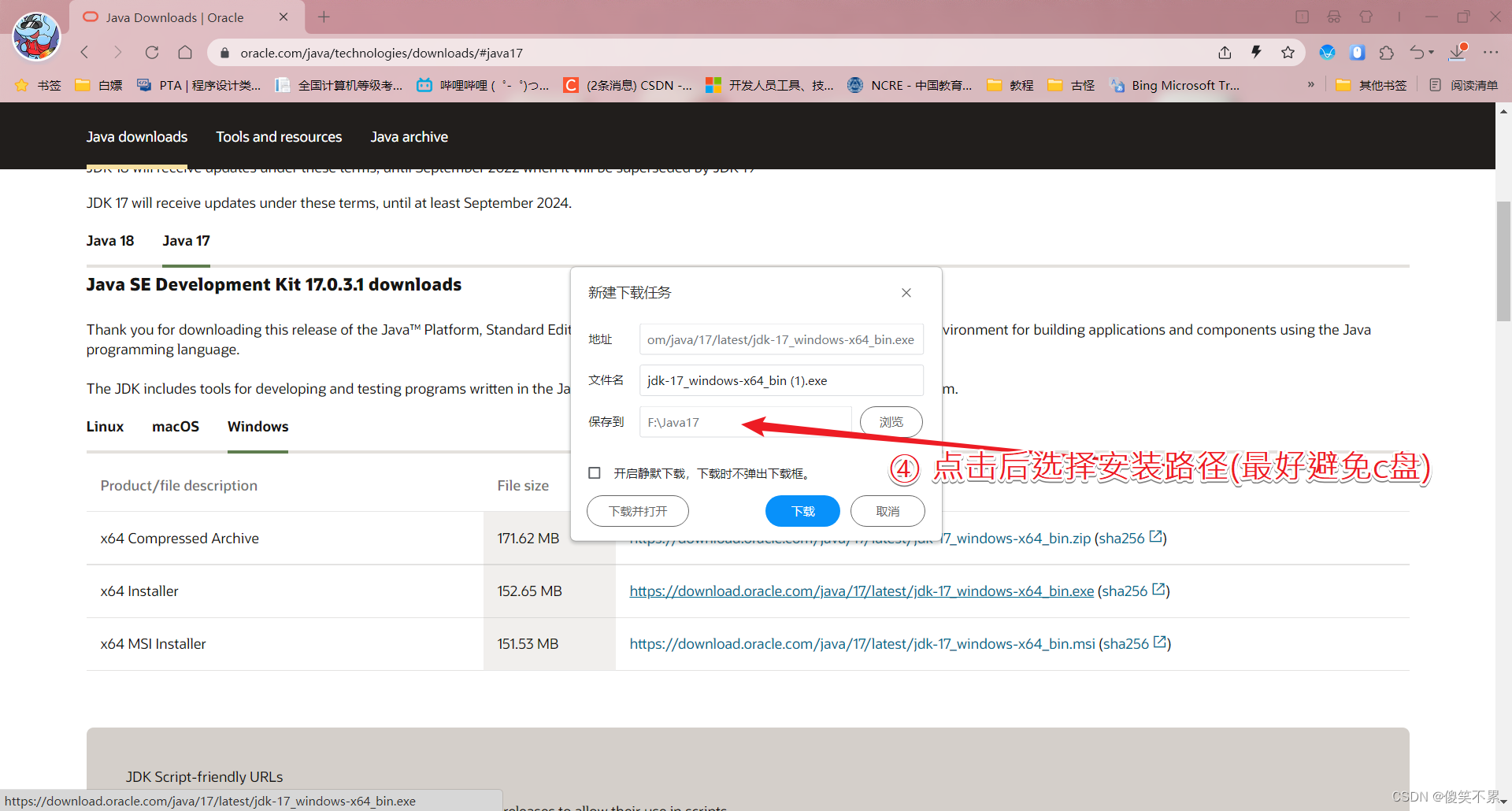
Task: Open the 开发人员工具 Microsoft bookmark
Action: click(x=769, y=85)
